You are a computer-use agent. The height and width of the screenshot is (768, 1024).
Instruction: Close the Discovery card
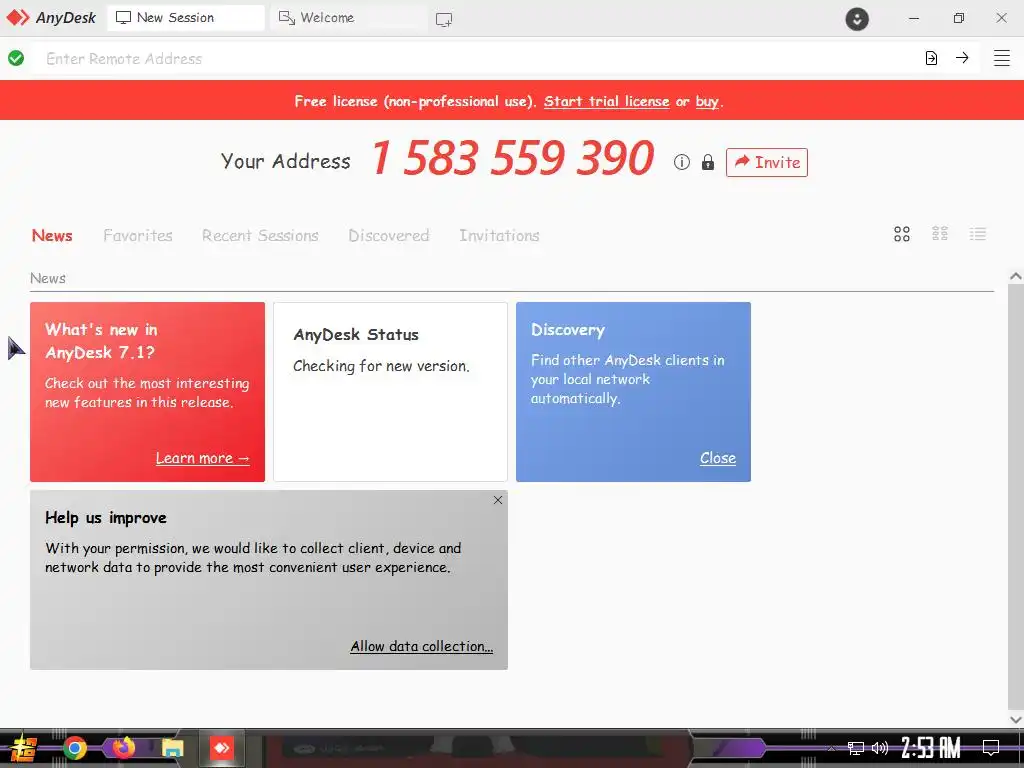718,458
